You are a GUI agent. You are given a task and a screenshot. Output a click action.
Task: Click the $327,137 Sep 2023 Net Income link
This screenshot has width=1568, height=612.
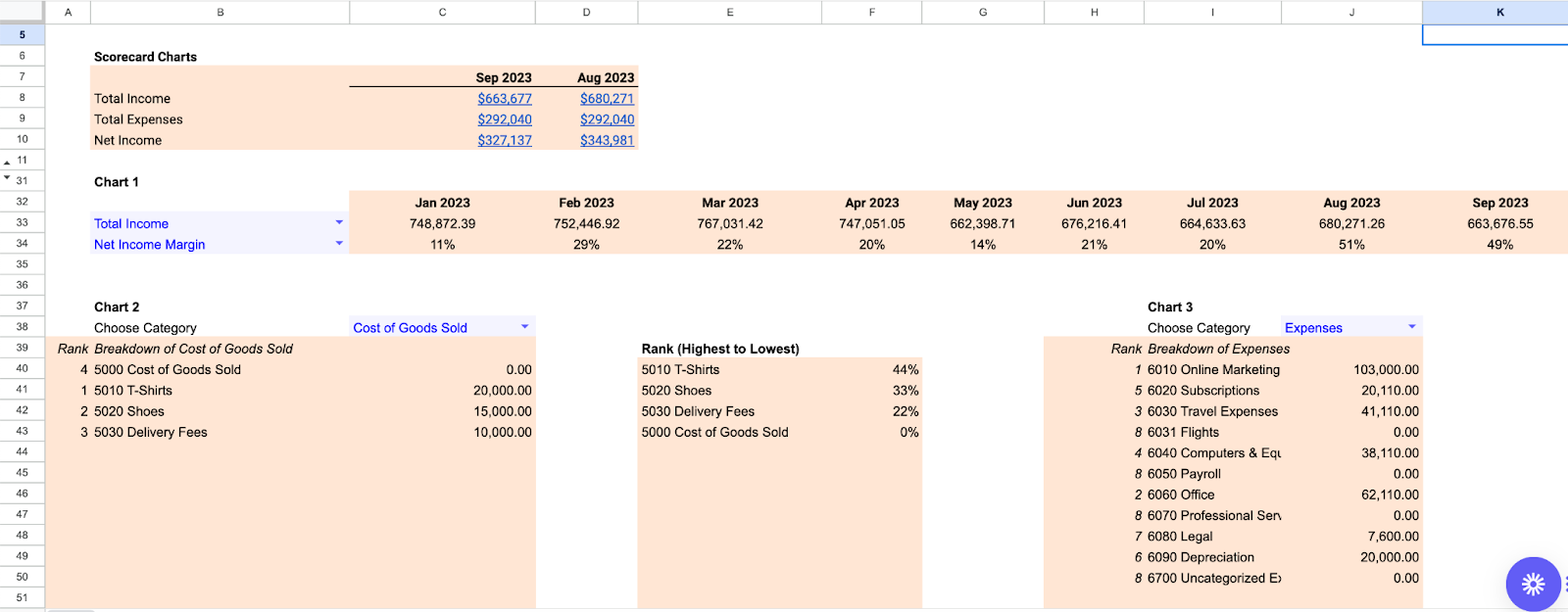tap(505, 140)
